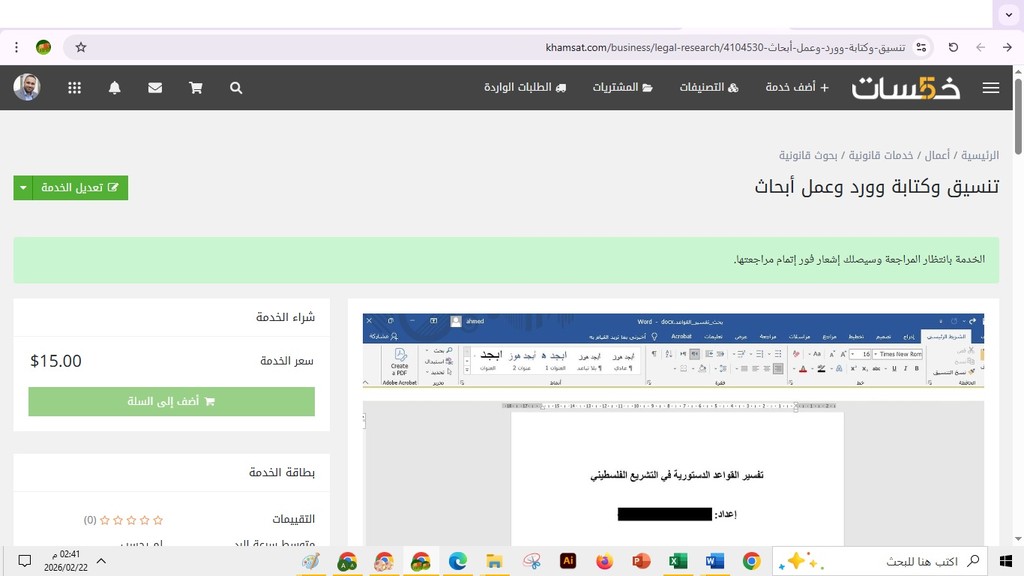Follow the خدمات قانونية breadcrumb link
The image size is (1024, 576).
pyautogui.click(x=881, y=156)
